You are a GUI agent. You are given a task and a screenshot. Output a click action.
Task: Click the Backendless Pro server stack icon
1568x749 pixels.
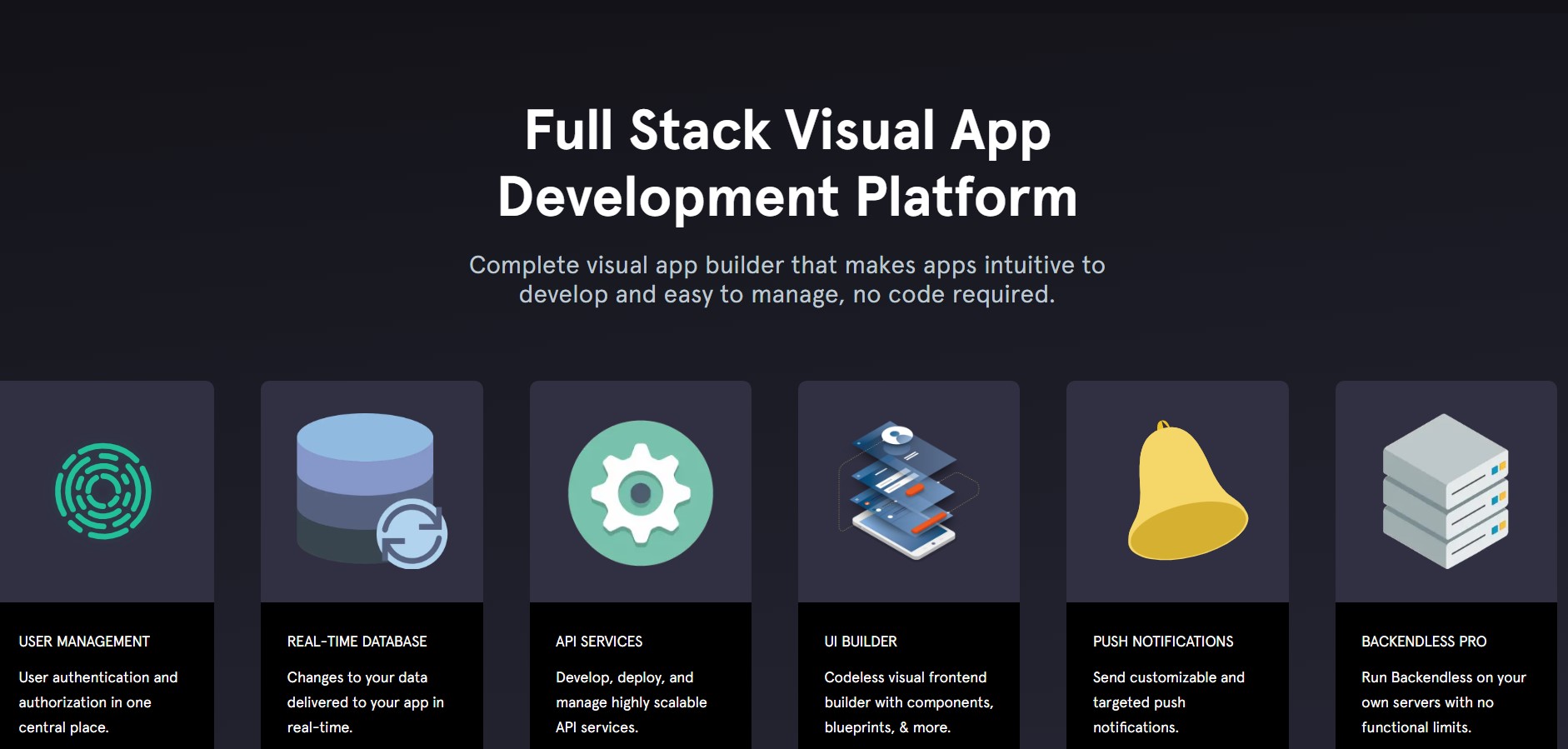[1446, 492]
